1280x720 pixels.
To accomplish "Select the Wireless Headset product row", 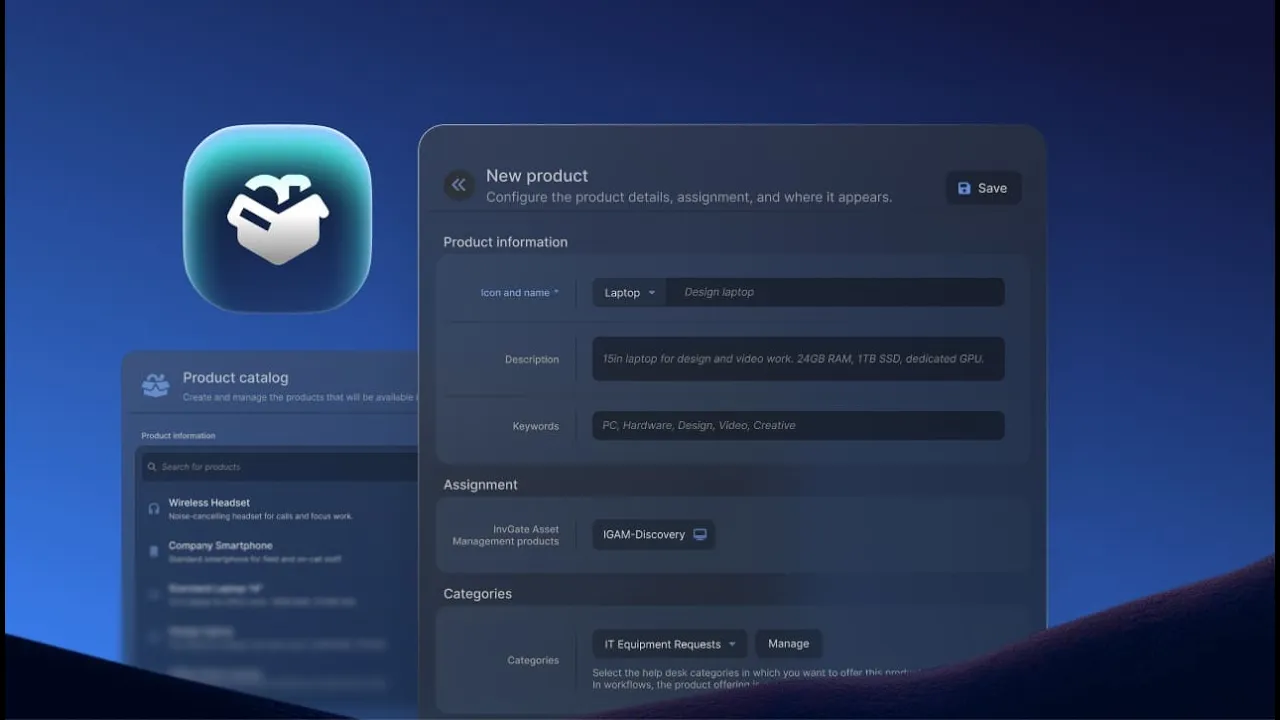I will click(x=278, y=509).
